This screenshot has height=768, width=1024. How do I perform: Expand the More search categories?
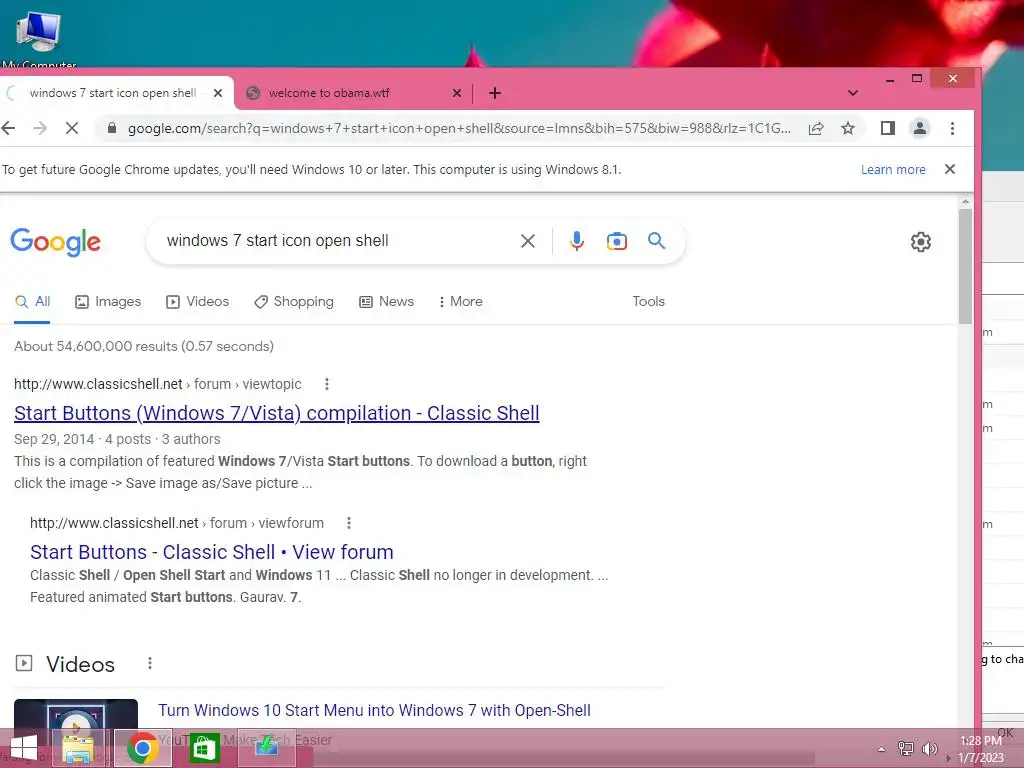coord(461,302)
